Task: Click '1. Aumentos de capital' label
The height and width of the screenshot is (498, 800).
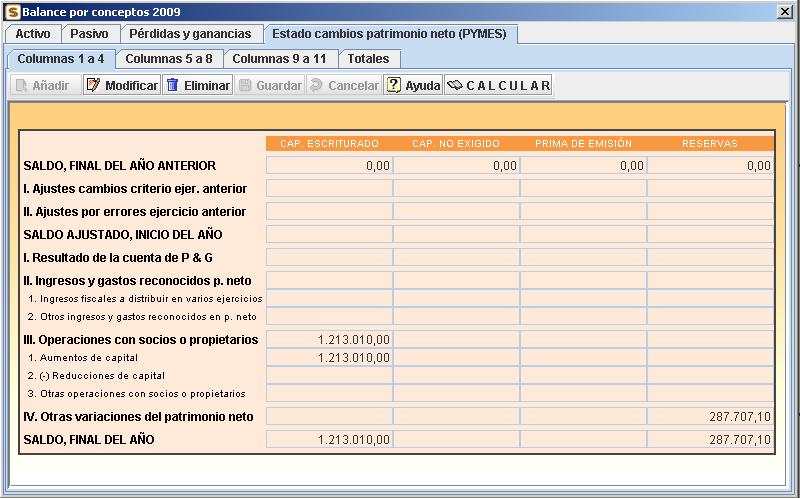Action: pos(83,358)
